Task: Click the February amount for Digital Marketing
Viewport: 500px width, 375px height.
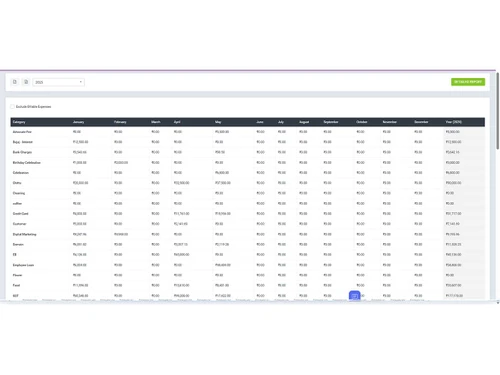Action: (121, 234)
